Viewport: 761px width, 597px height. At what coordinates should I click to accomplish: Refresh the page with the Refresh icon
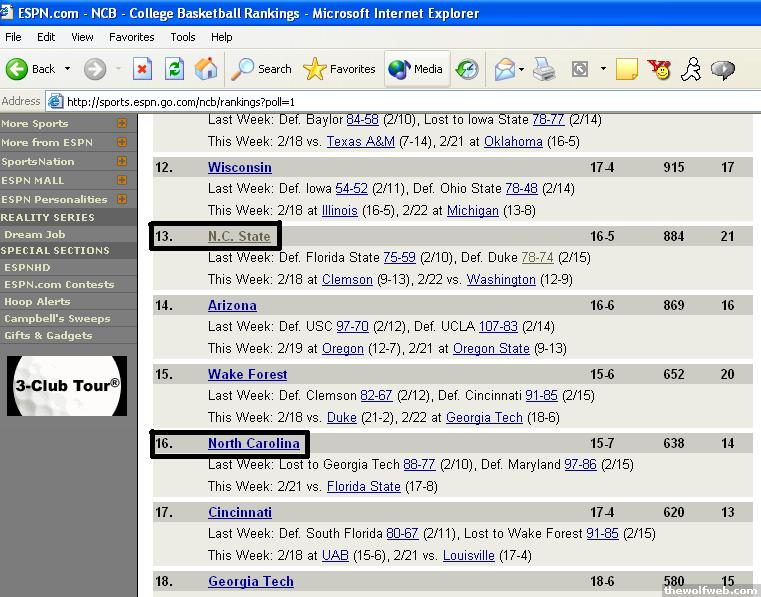(174, 69)
